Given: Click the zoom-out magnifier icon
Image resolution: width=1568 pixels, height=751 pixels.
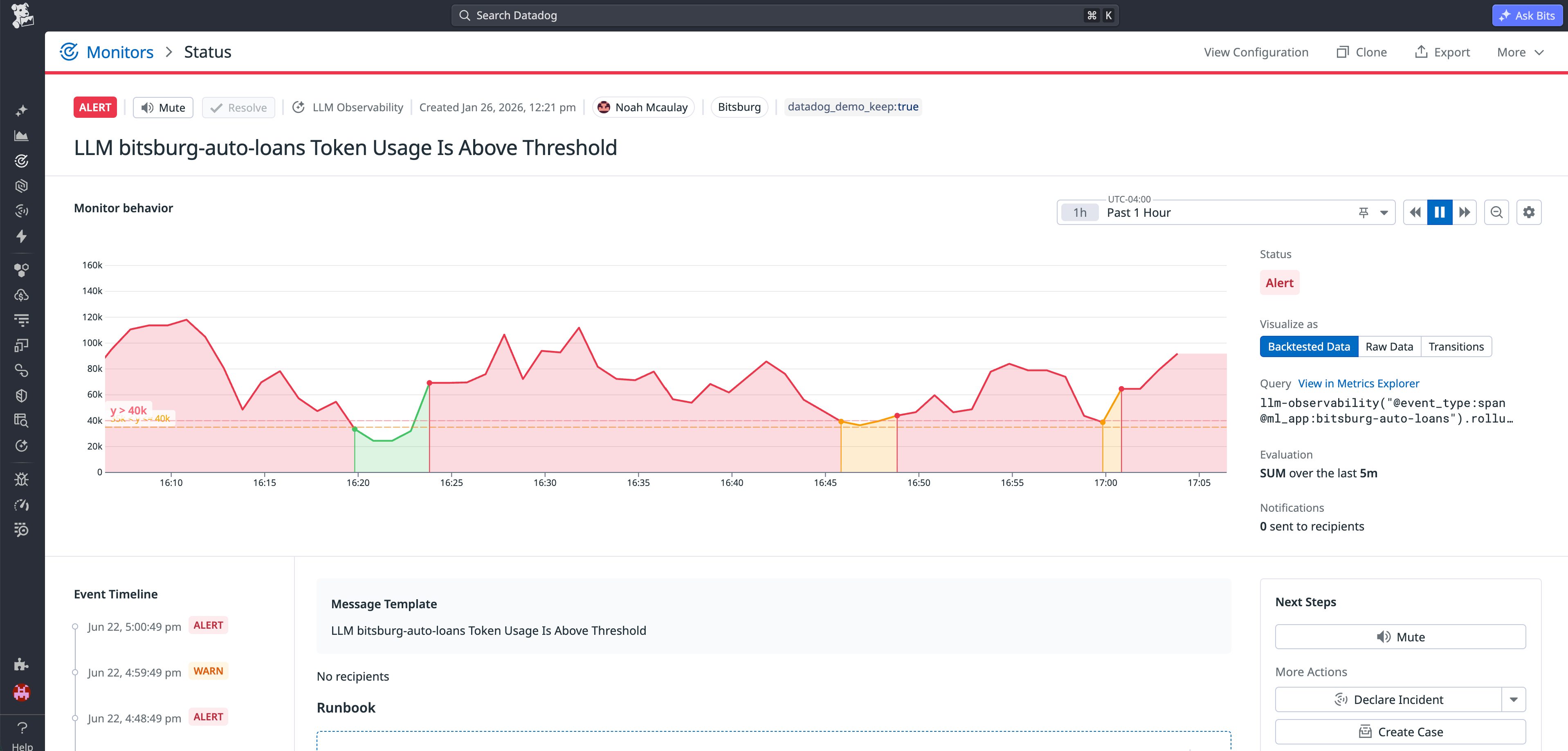Looking at the screenshot, I should click(x=1496, y=212).
